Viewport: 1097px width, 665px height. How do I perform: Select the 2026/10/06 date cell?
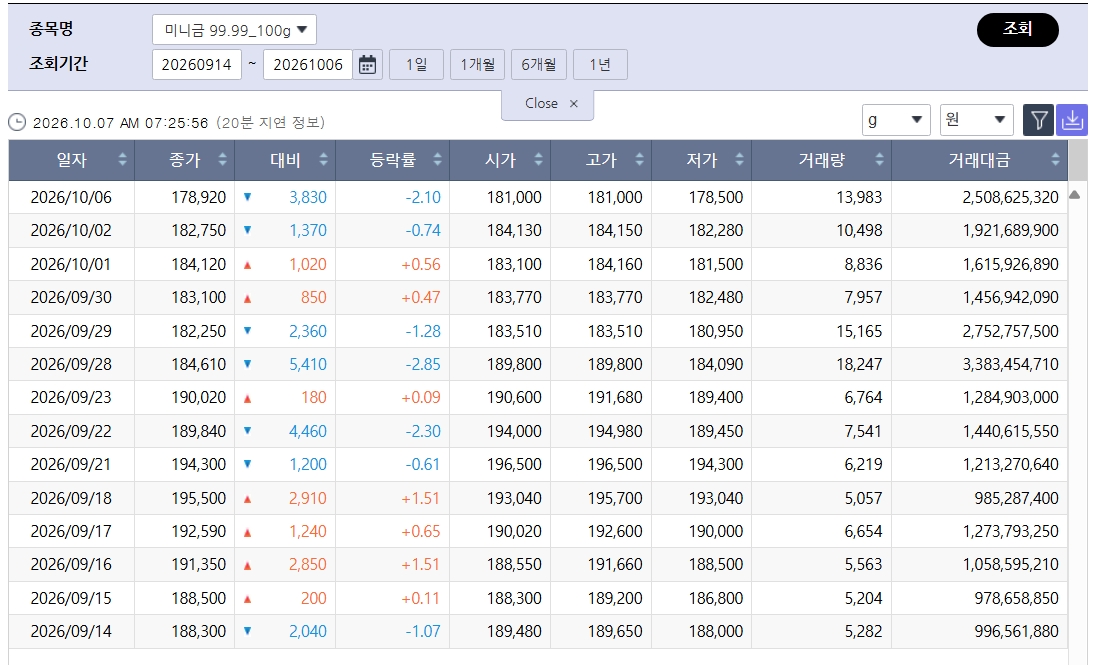pyautogui.click(x=71, y=197)
